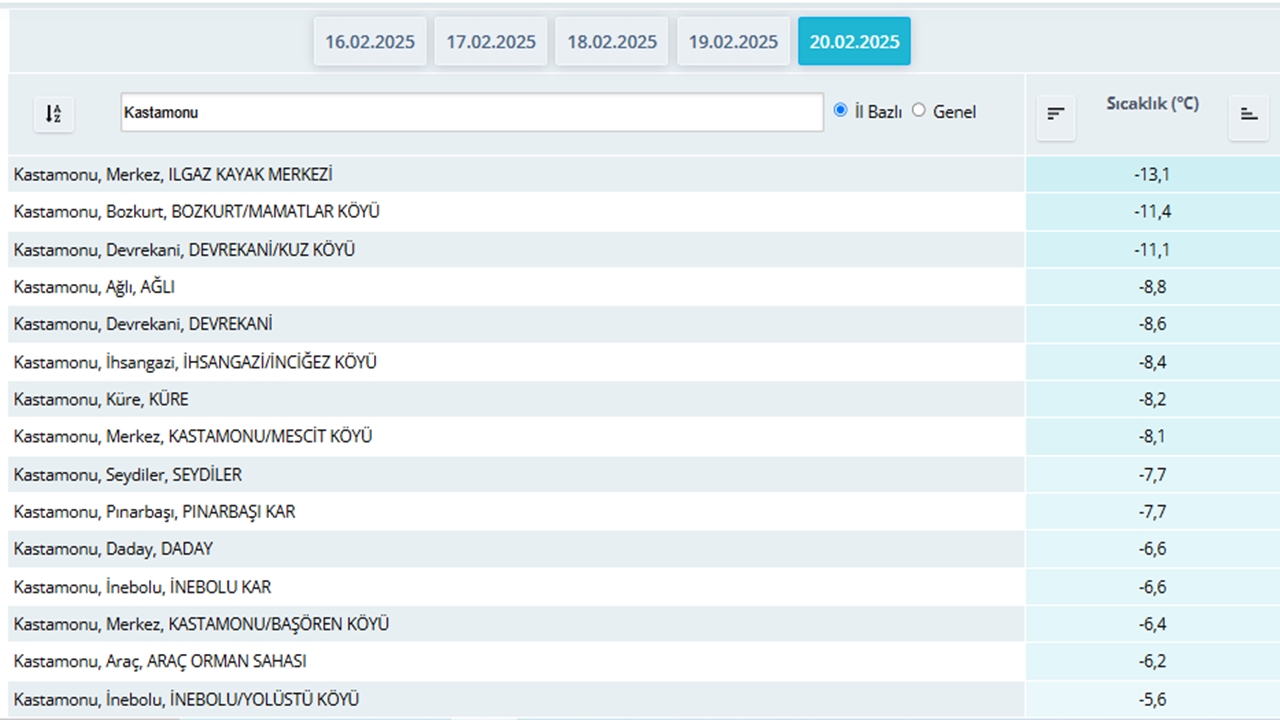
Task: Click the -8,6 temperature value
Action: click(x=1152, y=324)
